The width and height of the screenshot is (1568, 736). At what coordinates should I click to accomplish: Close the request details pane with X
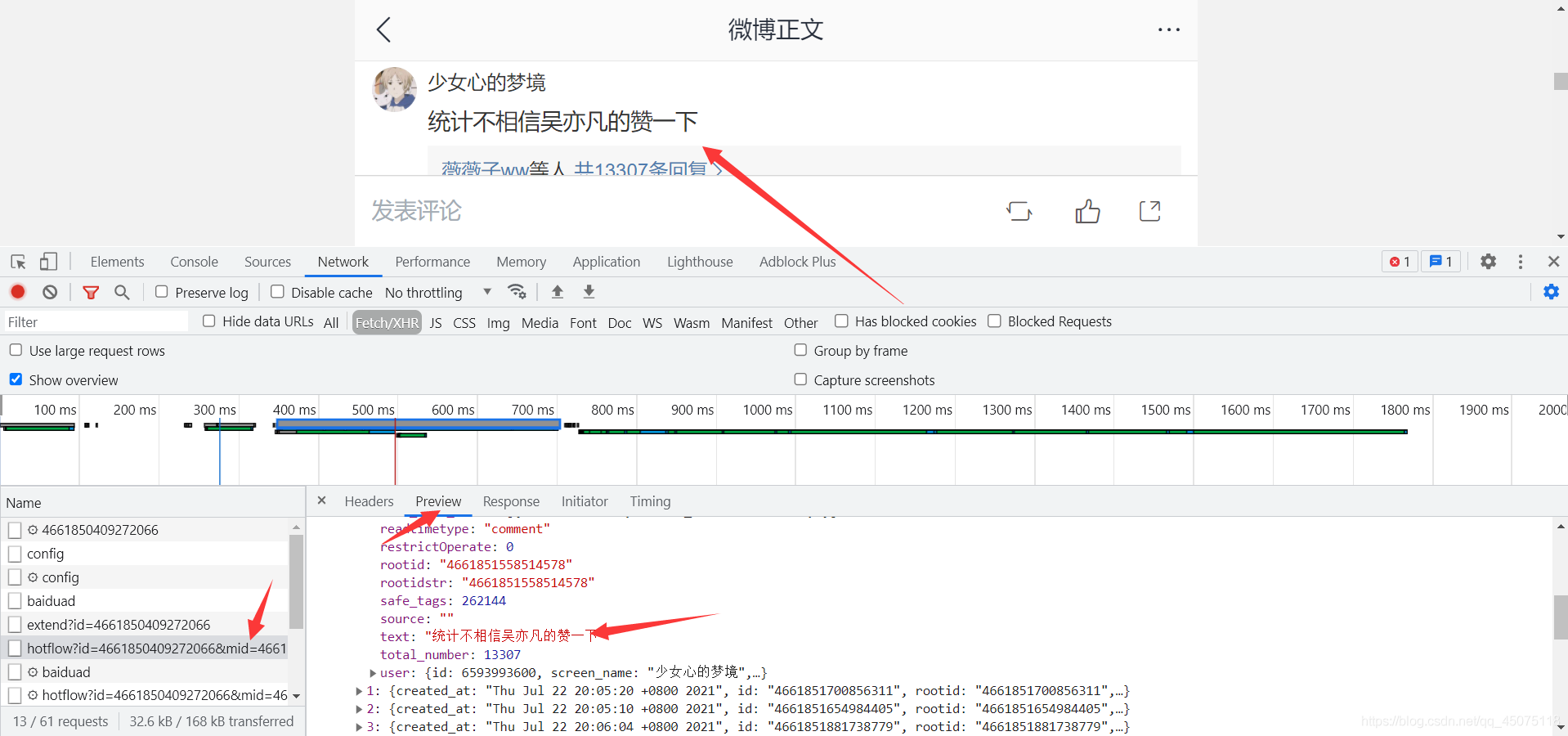(x=322, y=500)
